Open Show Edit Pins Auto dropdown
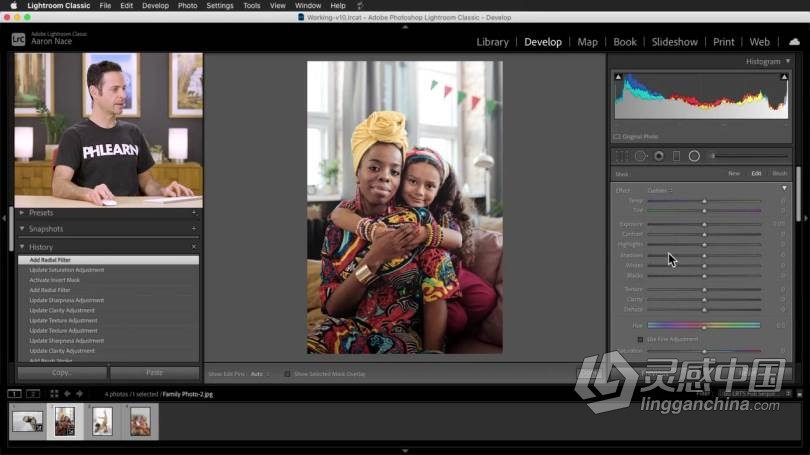Image resolution: width=810 pixels, height=455 pixels. pos(259,373)
